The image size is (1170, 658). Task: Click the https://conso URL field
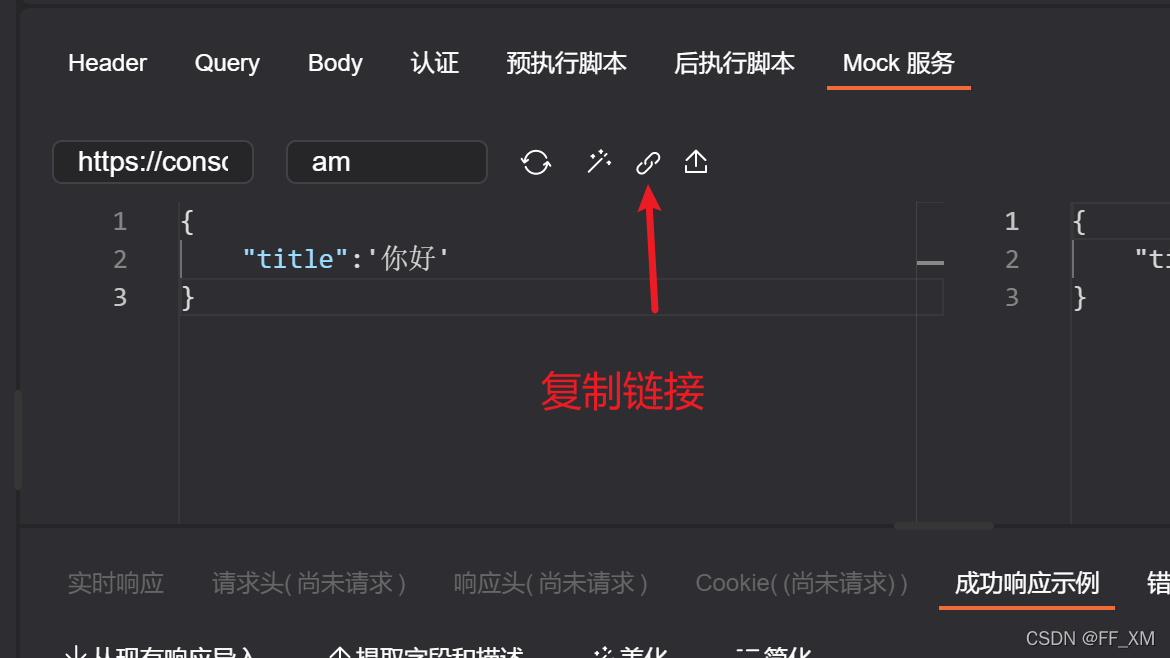153,162
